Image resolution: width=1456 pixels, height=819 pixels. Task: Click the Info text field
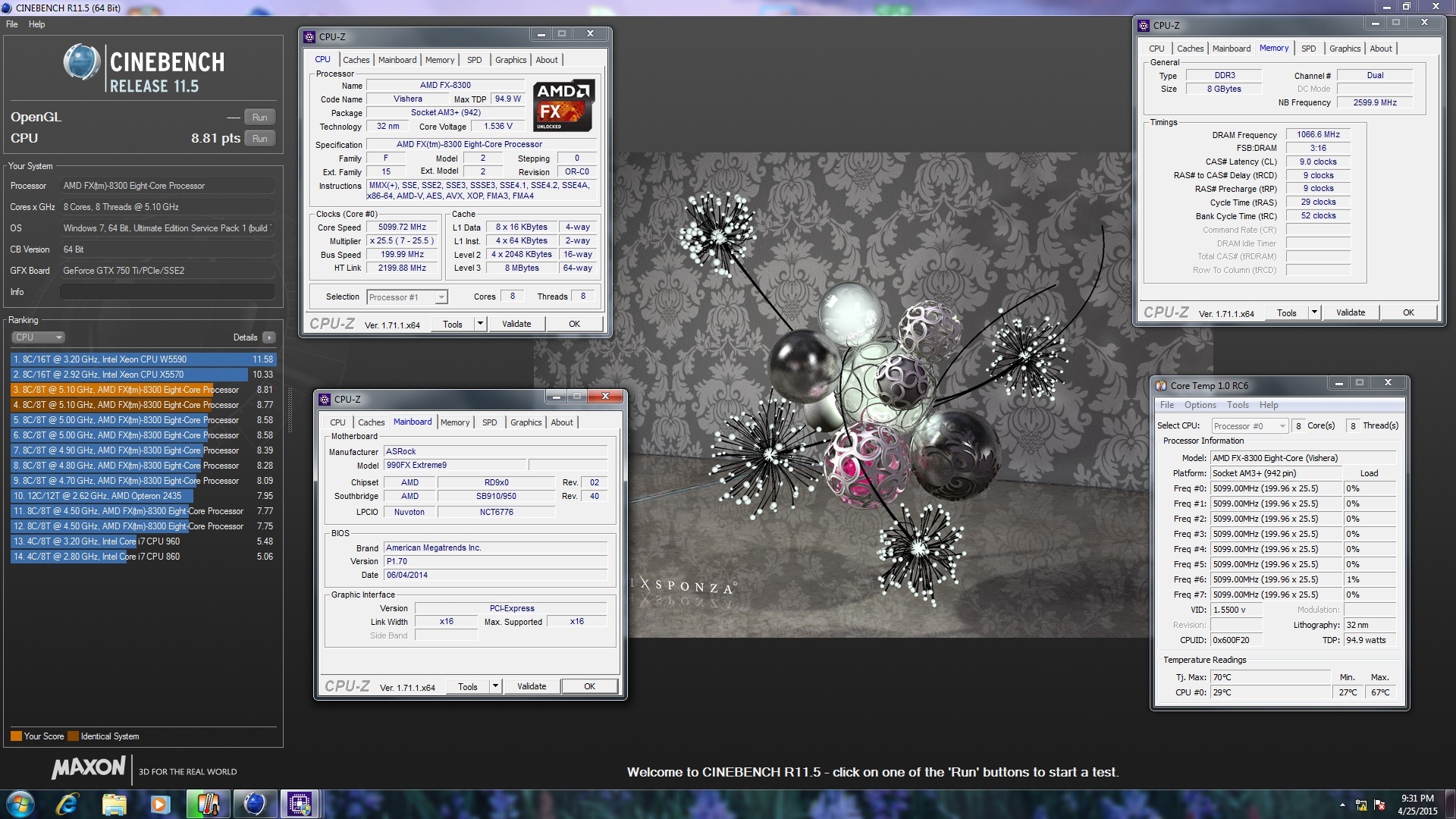[168, 292]
